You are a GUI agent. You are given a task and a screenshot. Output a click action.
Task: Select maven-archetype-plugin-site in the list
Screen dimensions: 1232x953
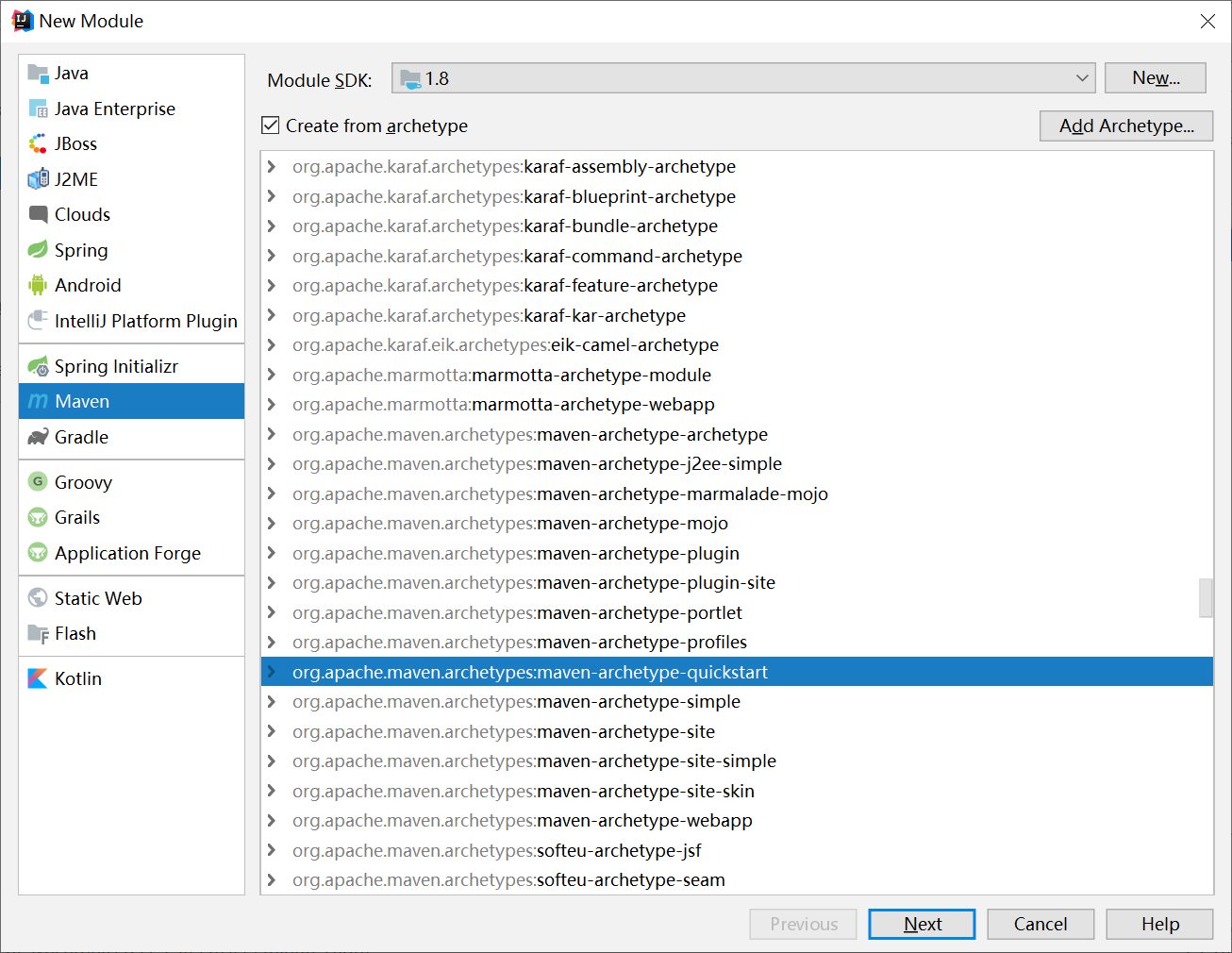737,582
